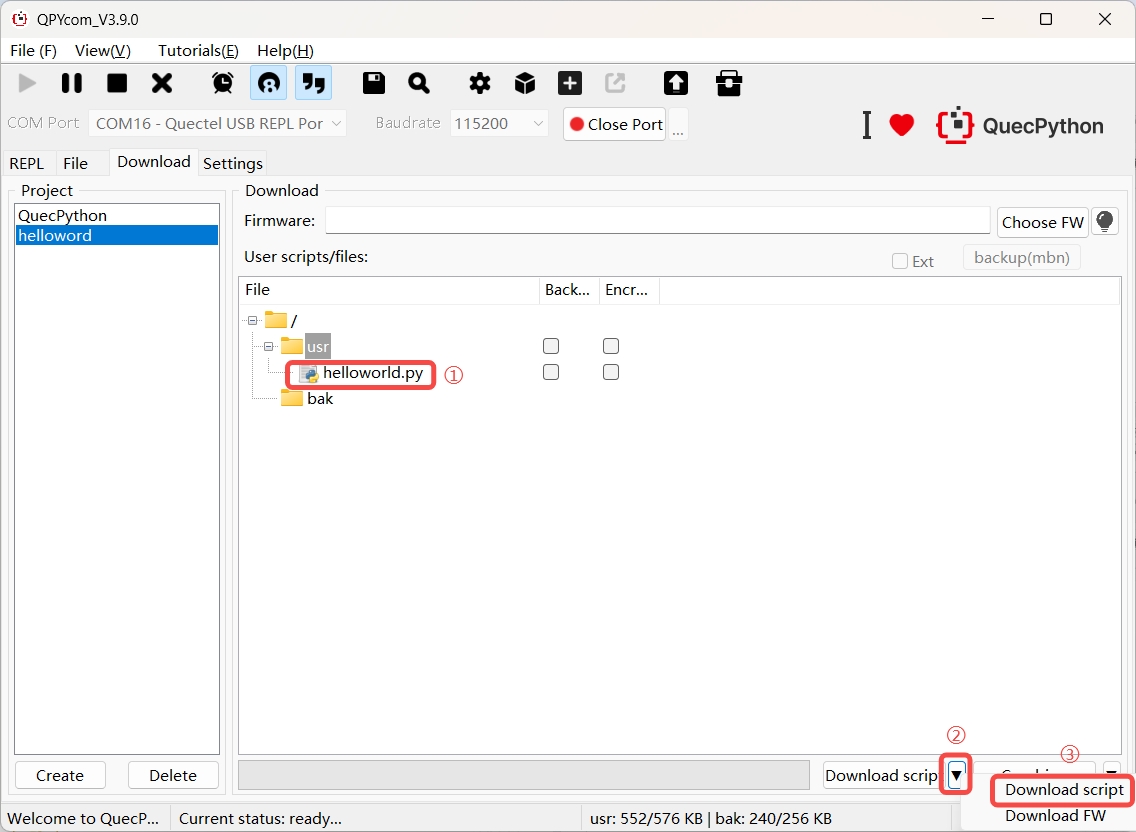This screenshot has width=1136, height=832.
Task: Click the pause icon in the toolbar
Action: tap(72, 83)
